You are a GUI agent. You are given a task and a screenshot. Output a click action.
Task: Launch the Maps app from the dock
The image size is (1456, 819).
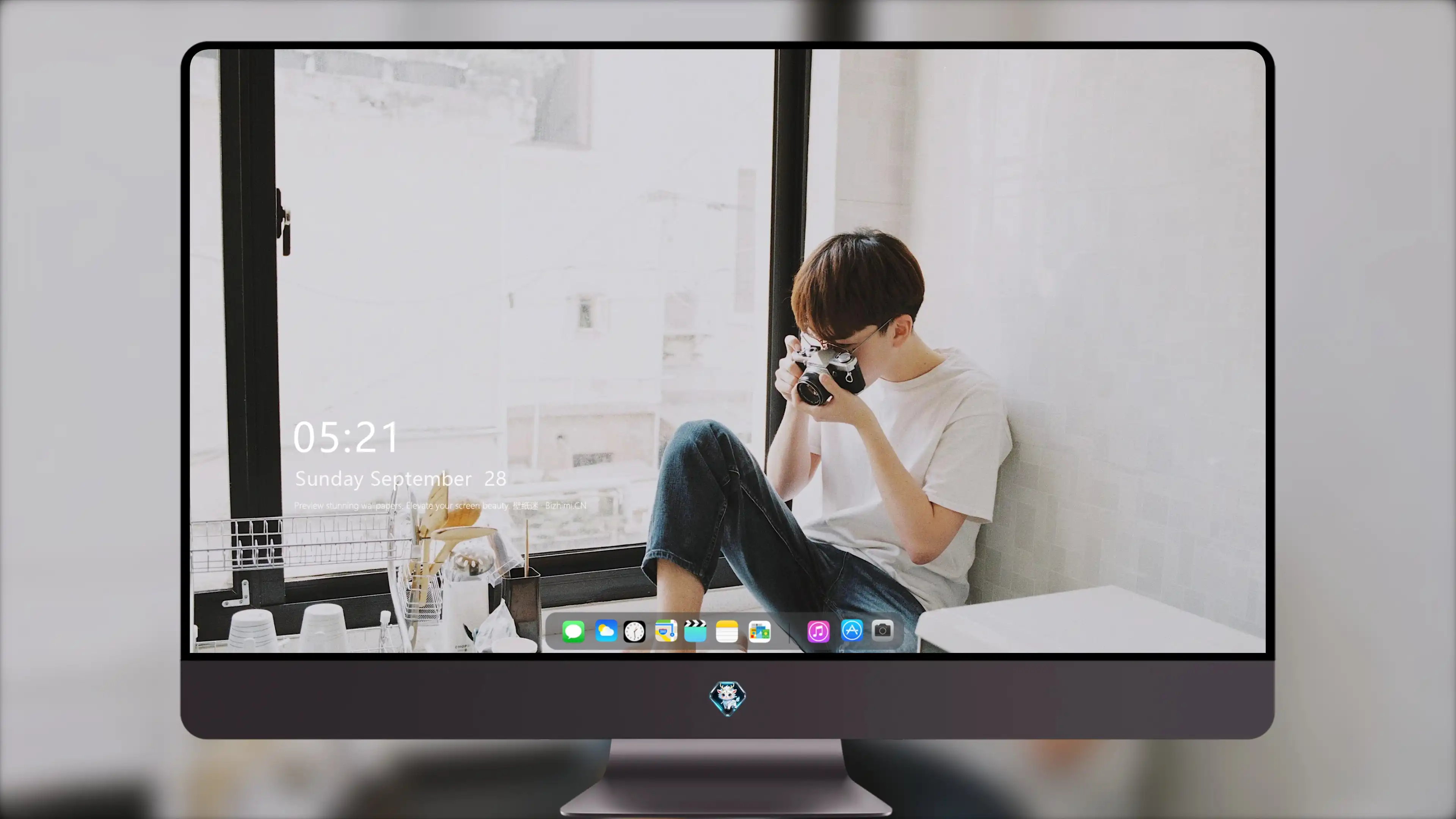click(666, 631)
